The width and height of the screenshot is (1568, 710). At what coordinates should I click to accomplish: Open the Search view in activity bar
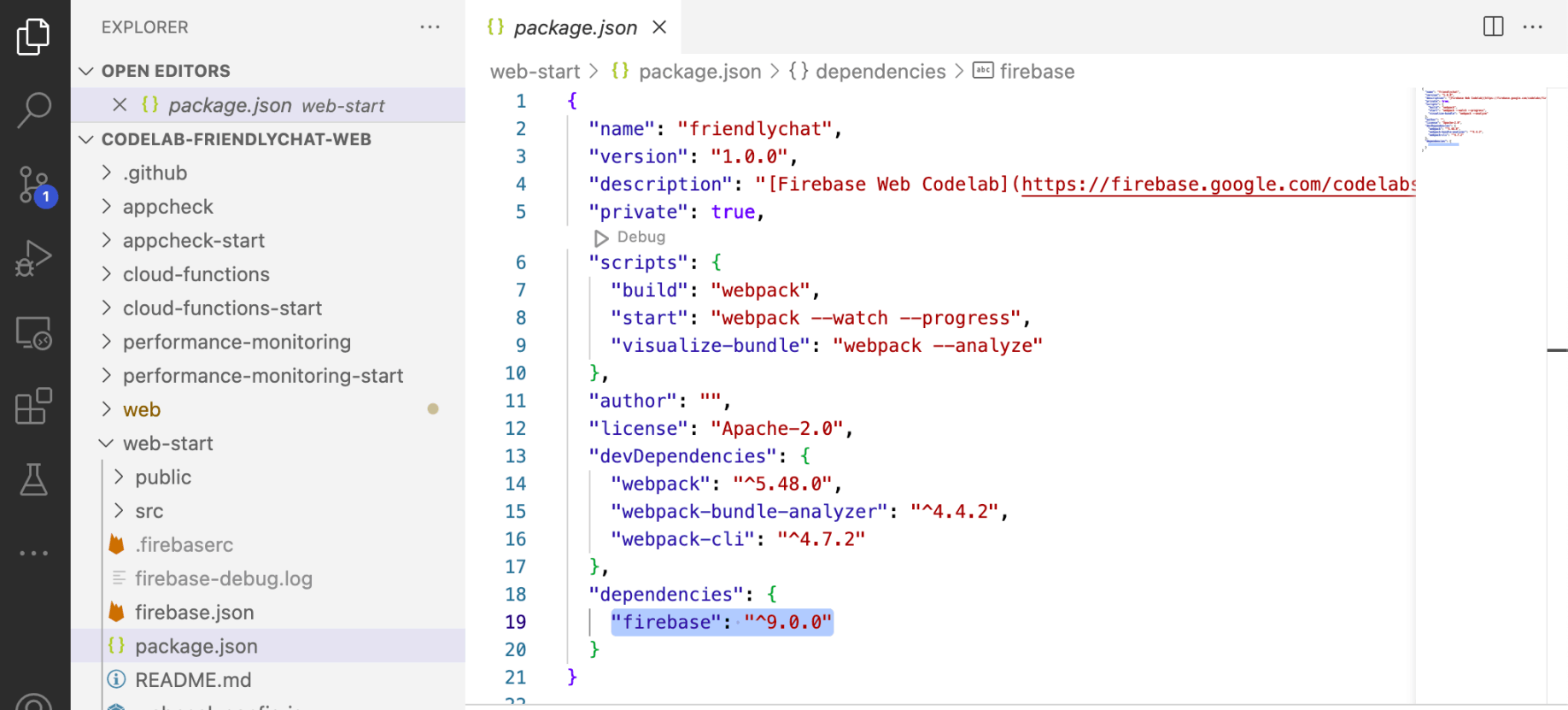[33, 110]
